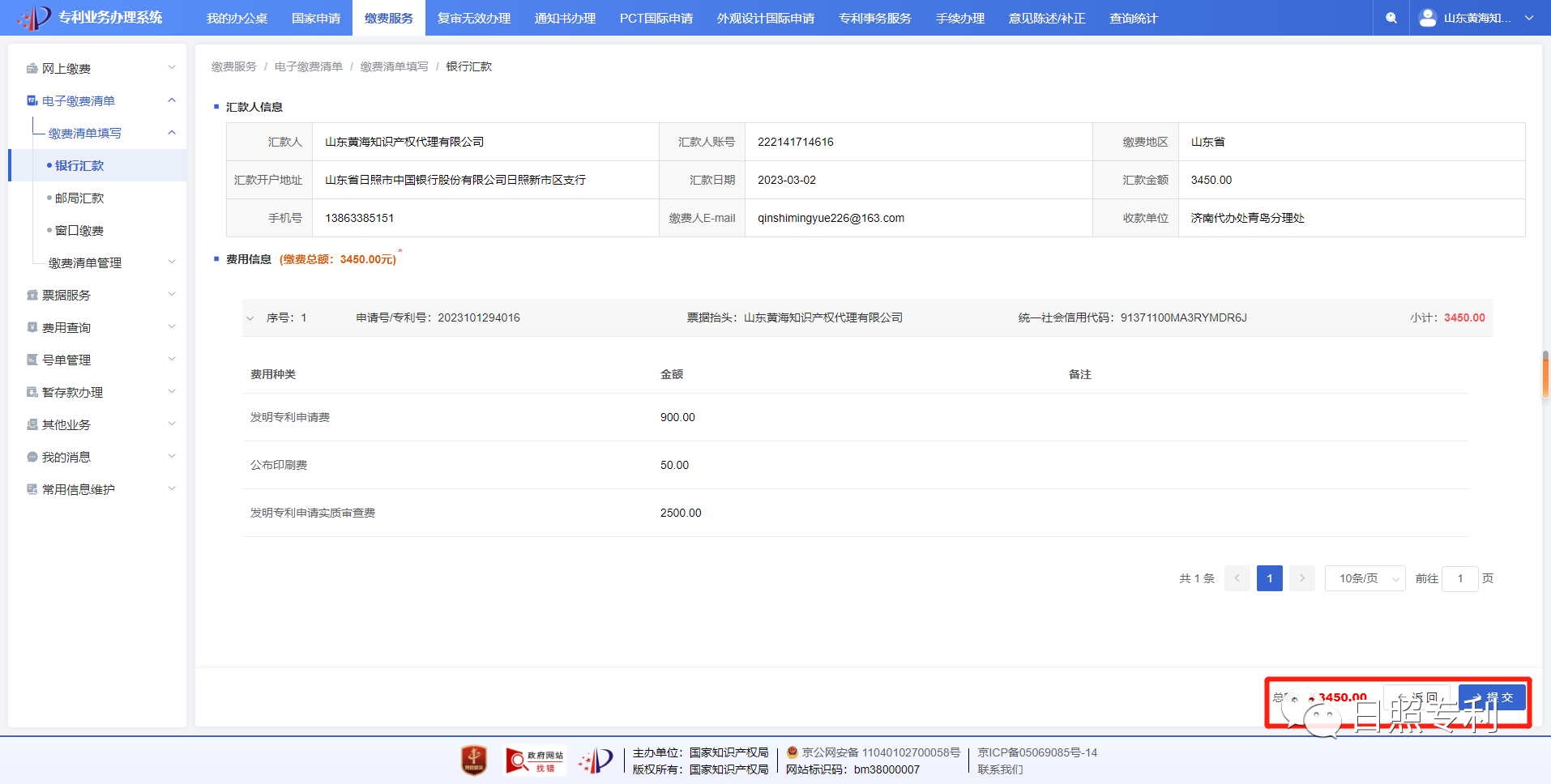Click the 网上缴费 sidebar icon
Image resolution: width=1551 pixels, height=784 pixels.
coord(32,69)
